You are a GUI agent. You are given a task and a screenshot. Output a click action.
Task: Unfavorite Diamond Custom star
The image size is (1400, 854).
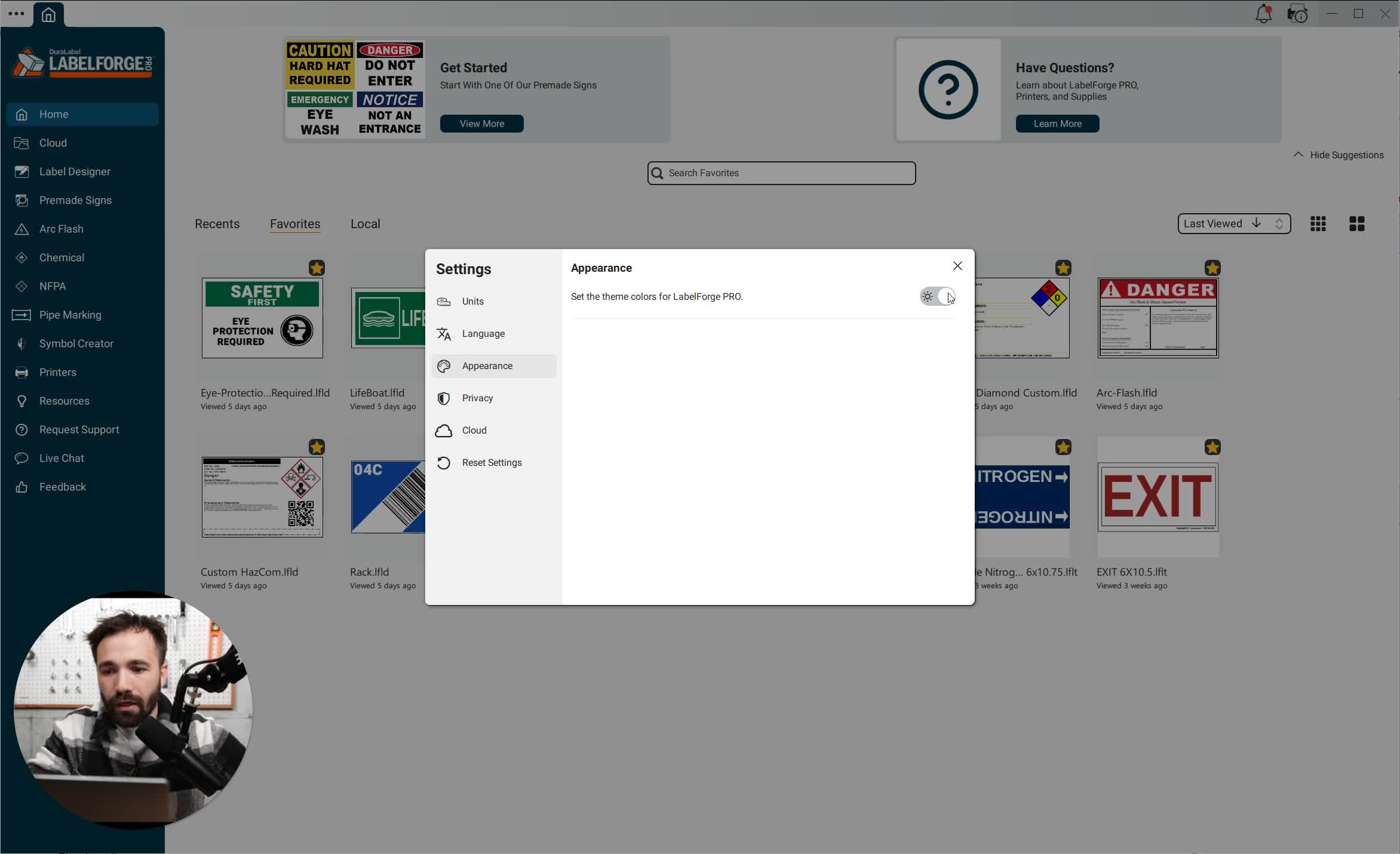[1063, 268]
